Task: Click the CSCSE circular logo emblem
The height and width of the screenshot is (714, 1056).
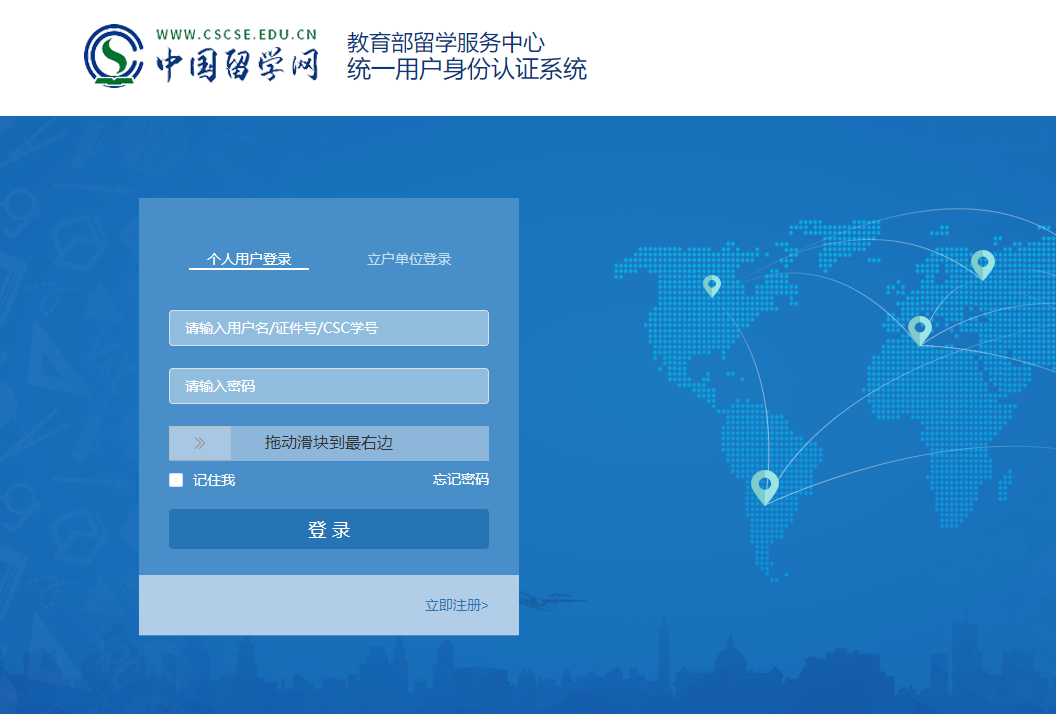Action: [114, 56]
